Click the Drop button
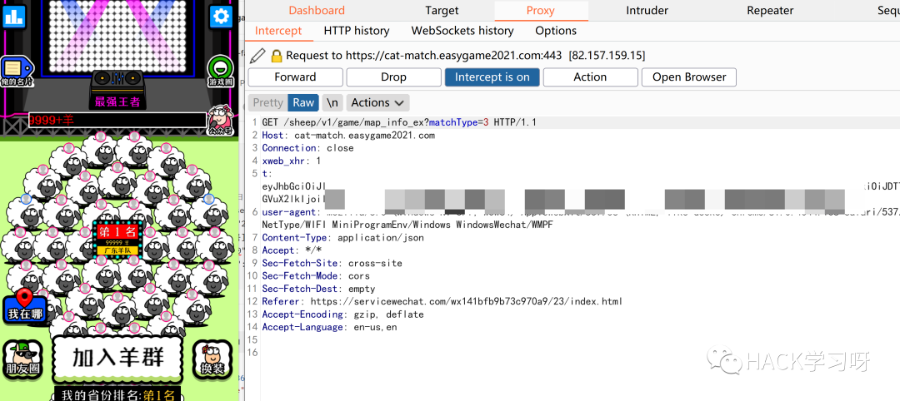Image resolution: width=900 pixels, height=401 pixels. pos(393,77)
